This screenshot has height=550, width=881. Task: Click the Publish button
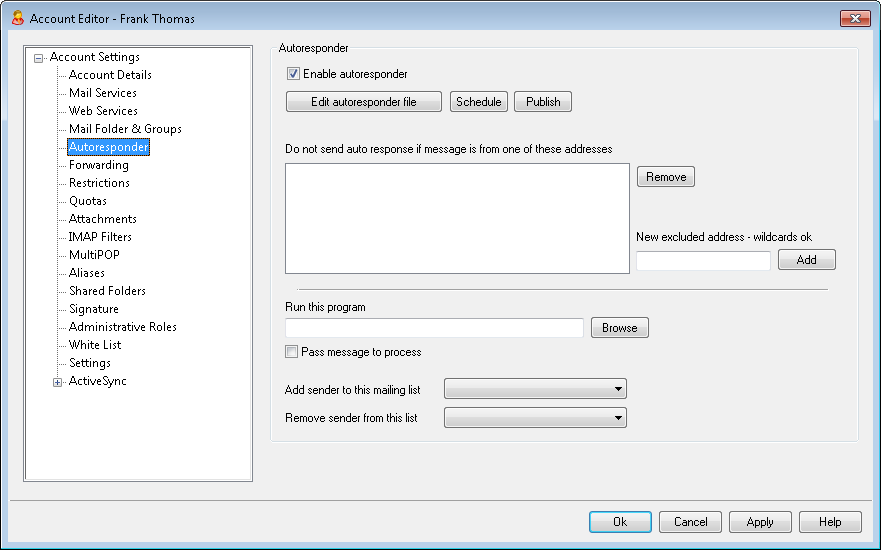[543, 102]
